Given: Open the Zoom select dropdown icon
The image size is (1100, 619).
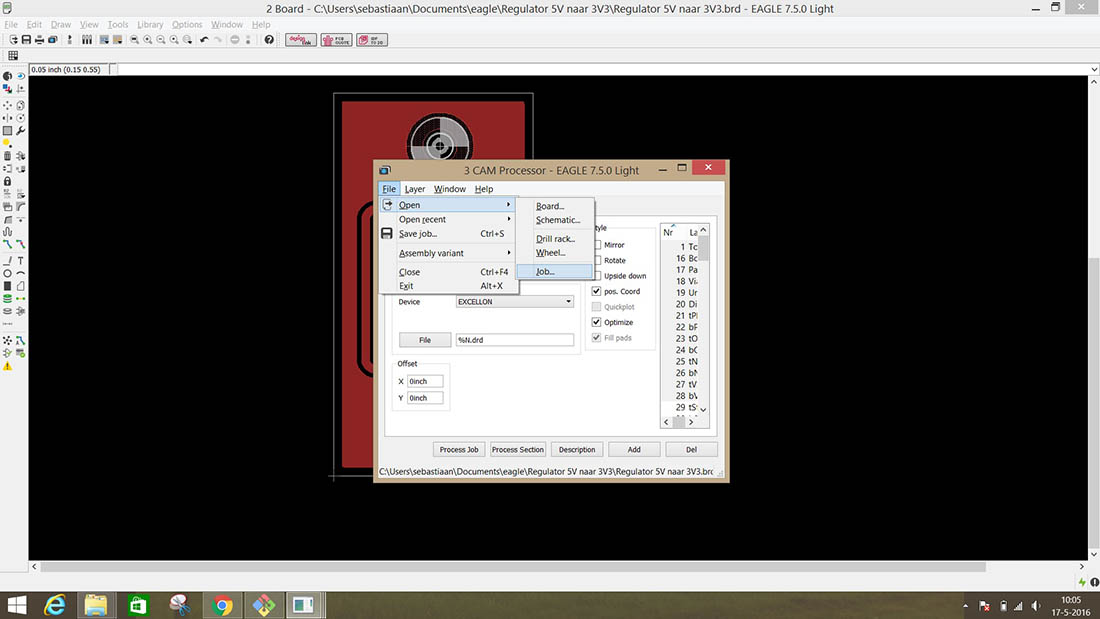Looking at the screenshot, I should [187, 40].
